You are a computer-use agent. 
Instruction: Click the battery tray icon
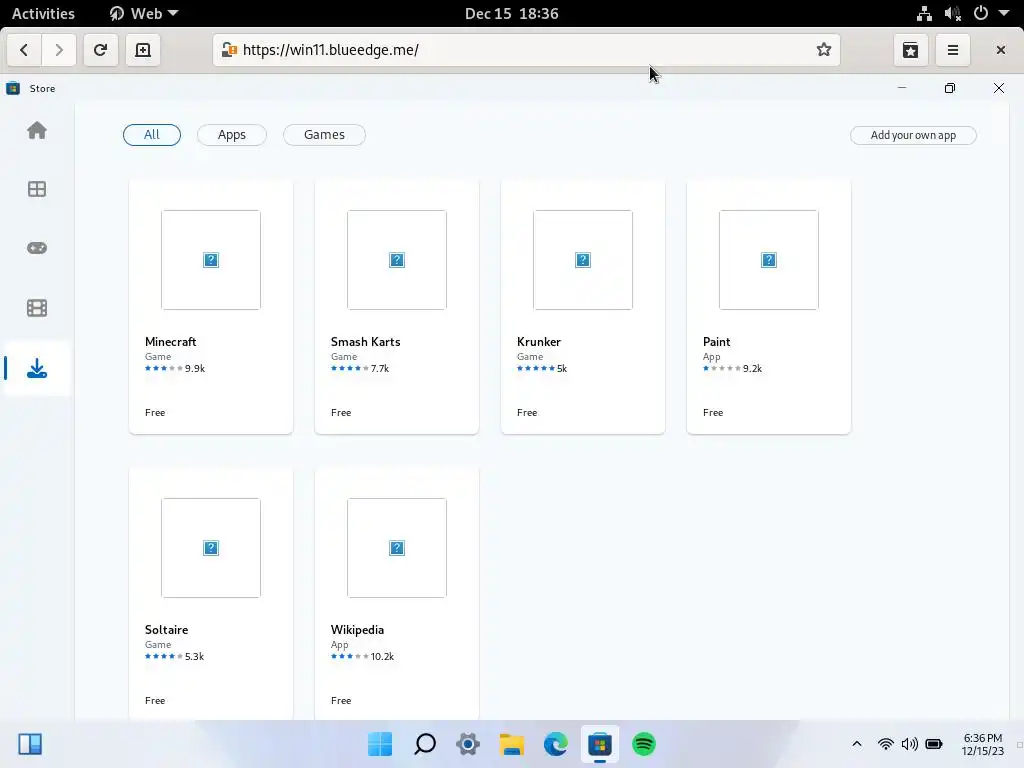point(934,744)
